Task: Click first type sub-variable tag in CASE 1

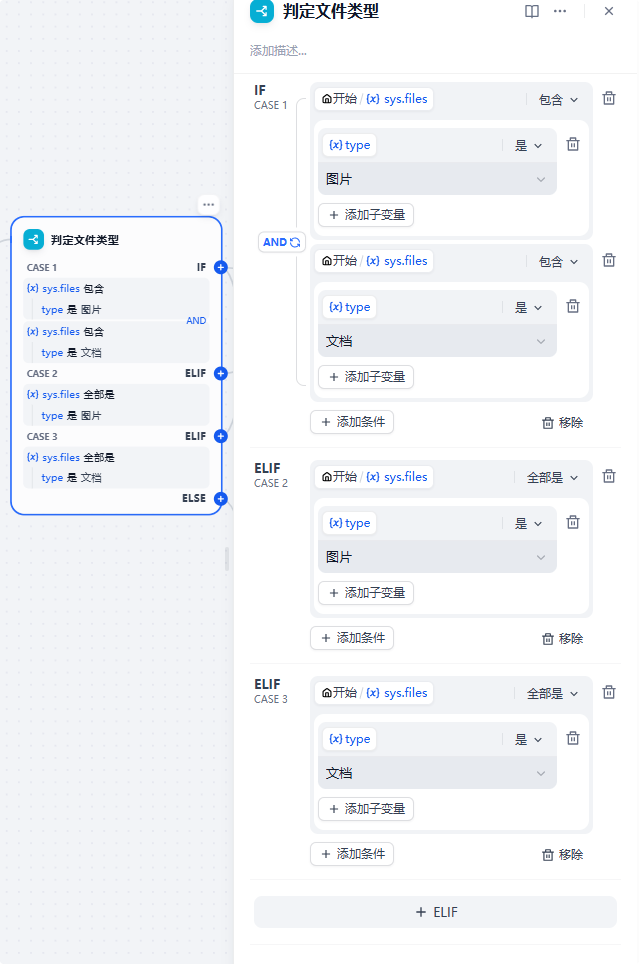Action: (x=349, y=145)
